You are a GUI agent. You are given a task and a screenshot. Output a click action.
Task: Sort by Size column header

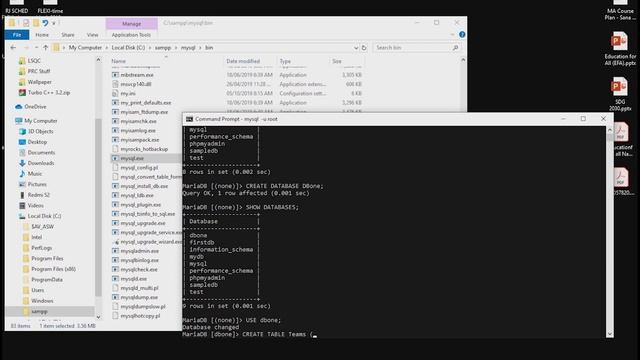point(337,61)
